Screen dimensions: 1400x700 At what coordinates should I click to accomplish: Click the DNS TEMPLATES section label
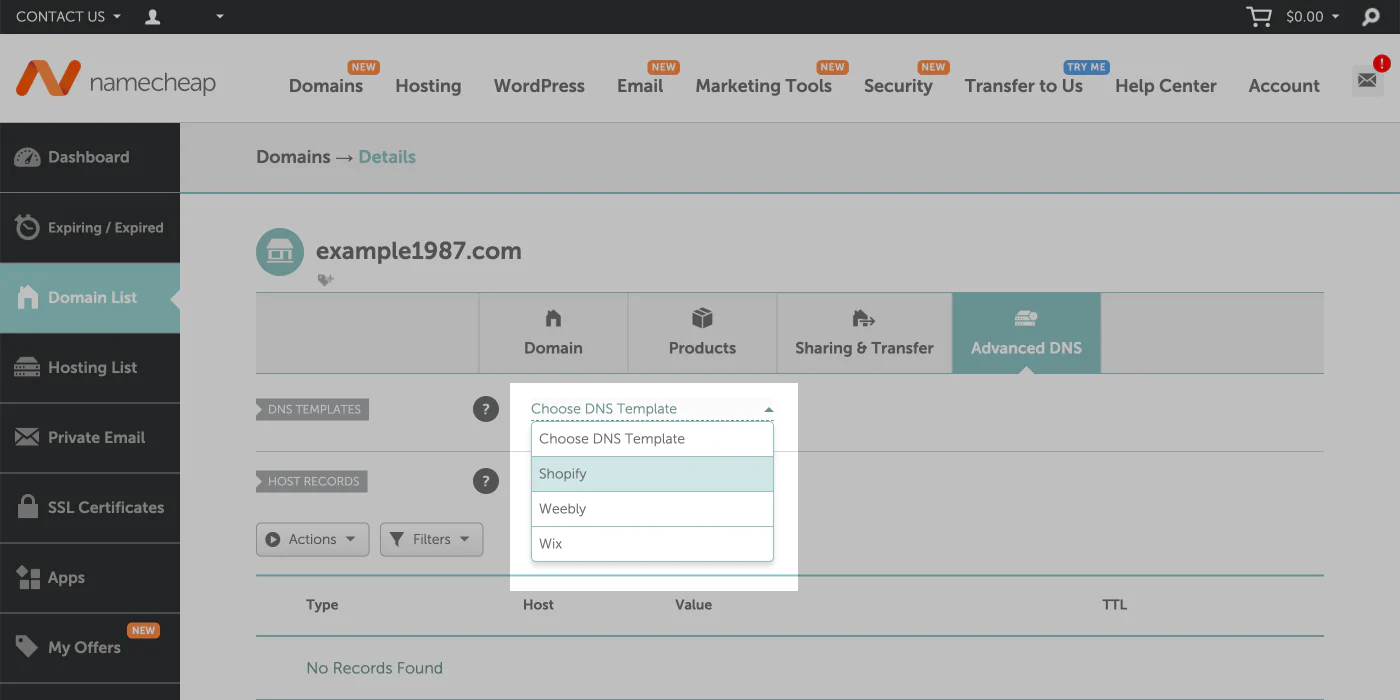pos(313,409)
